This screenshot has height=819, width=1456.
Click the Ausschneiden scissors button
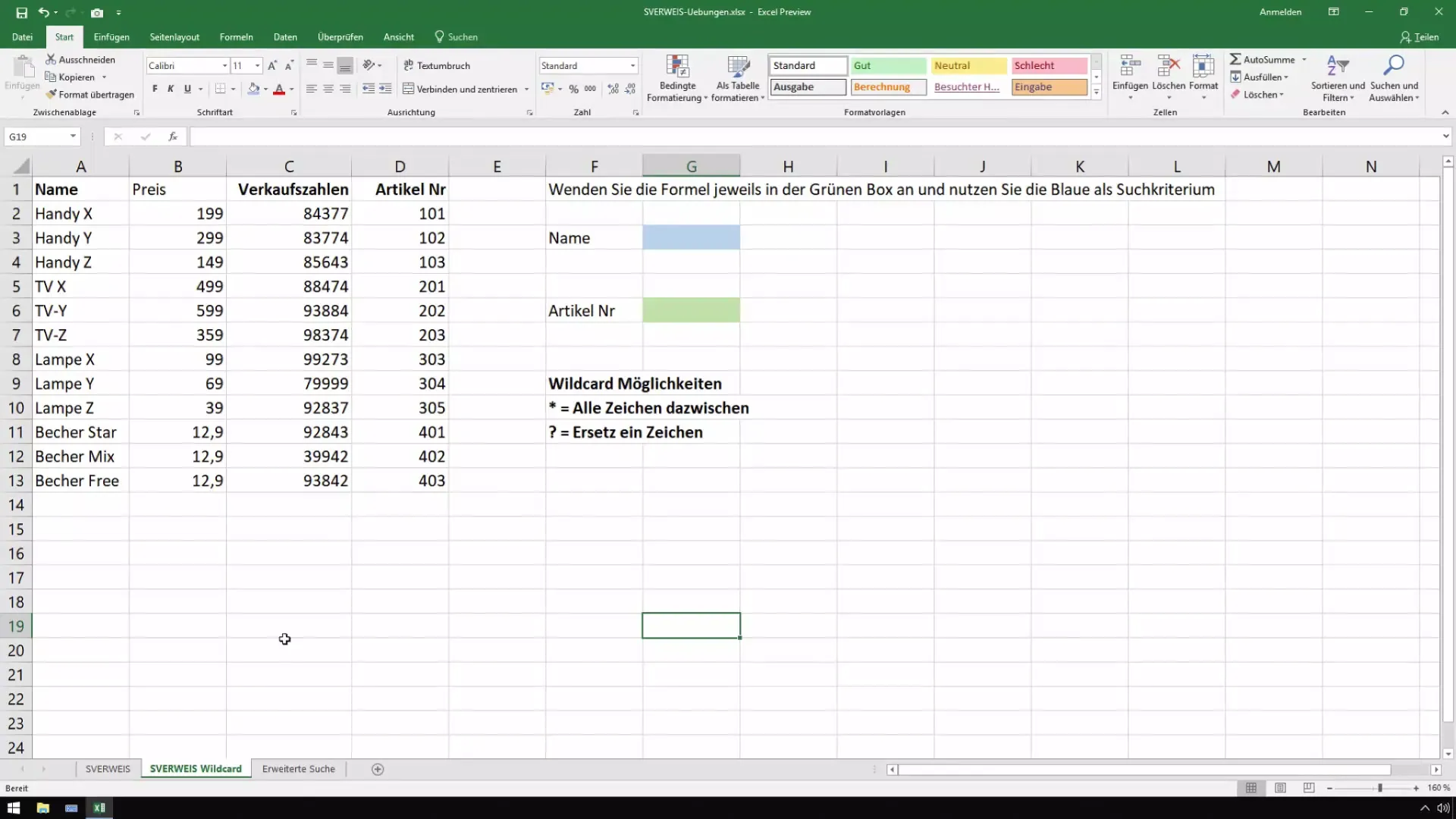click(80, 59)
